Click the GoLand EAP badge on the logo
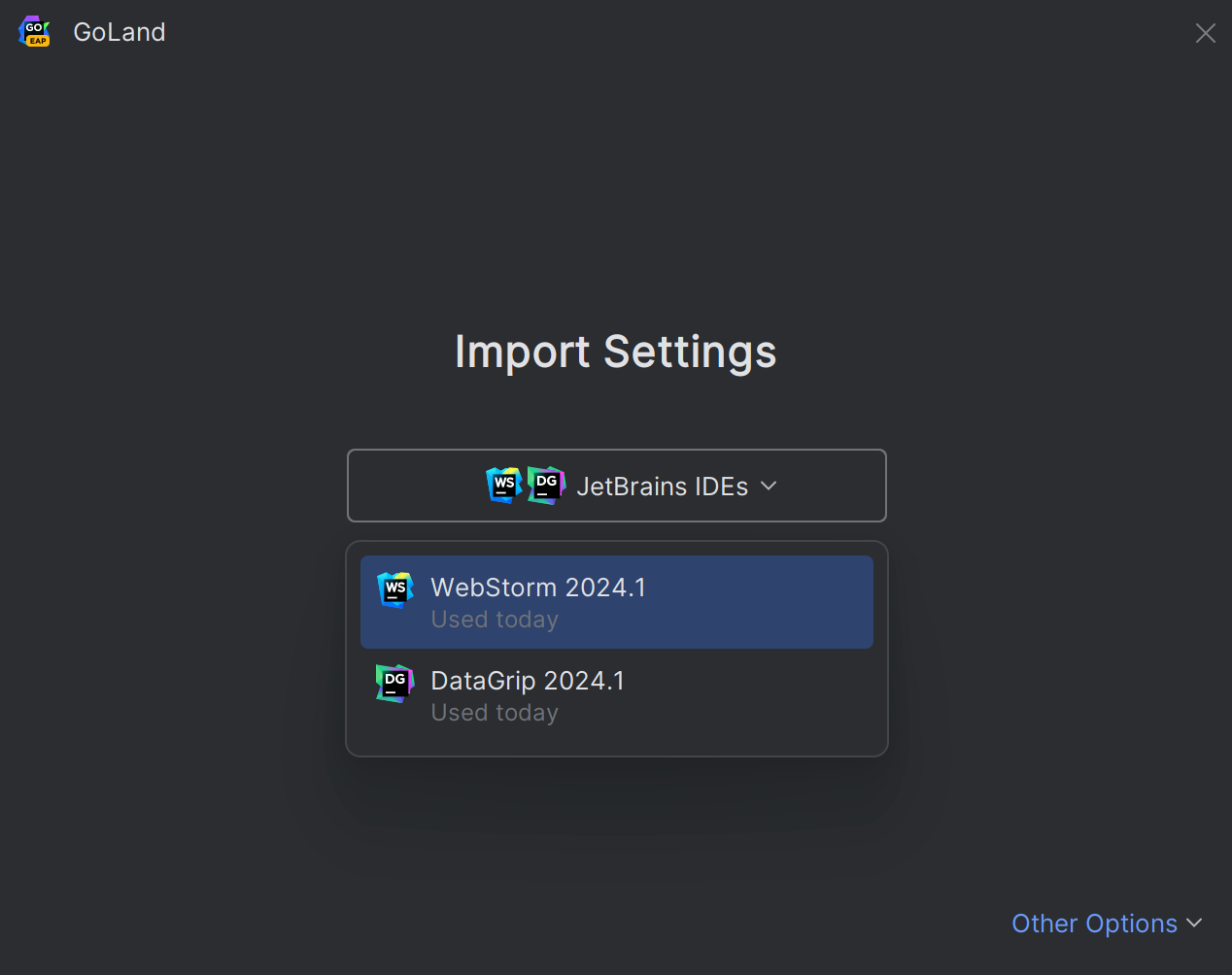This screenshot has width=1232, height=975. point(36,42)
